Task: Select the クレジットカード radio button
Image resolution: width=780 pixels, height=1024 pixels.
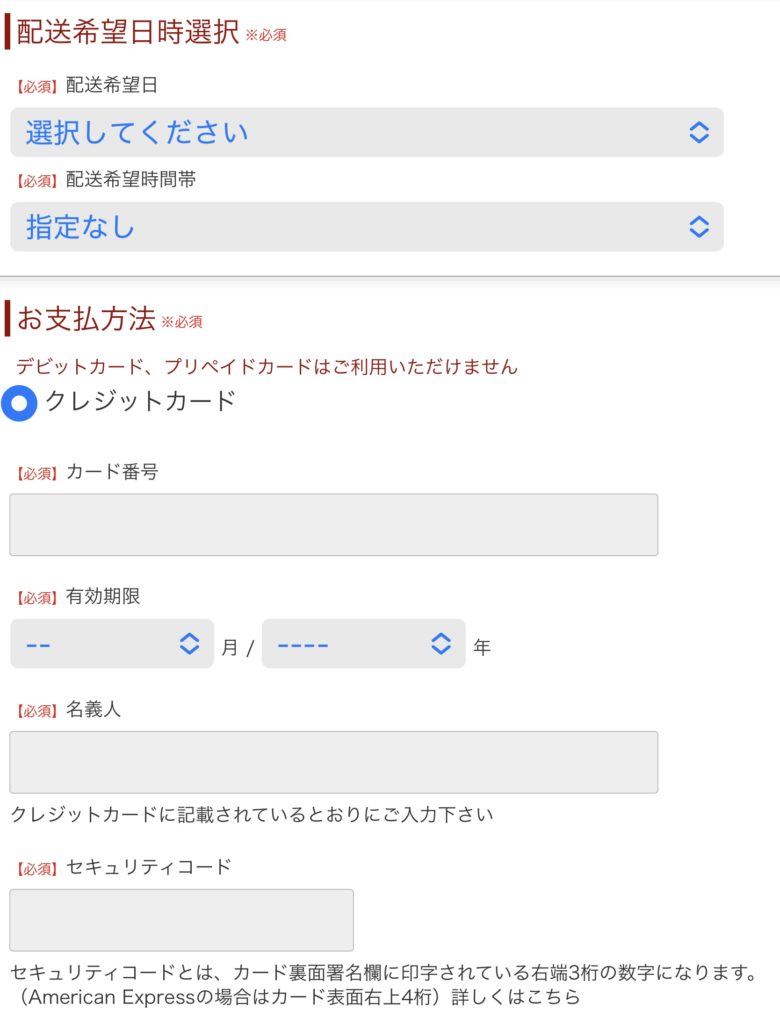Action: pyautogui.click(x=20, y=404)
